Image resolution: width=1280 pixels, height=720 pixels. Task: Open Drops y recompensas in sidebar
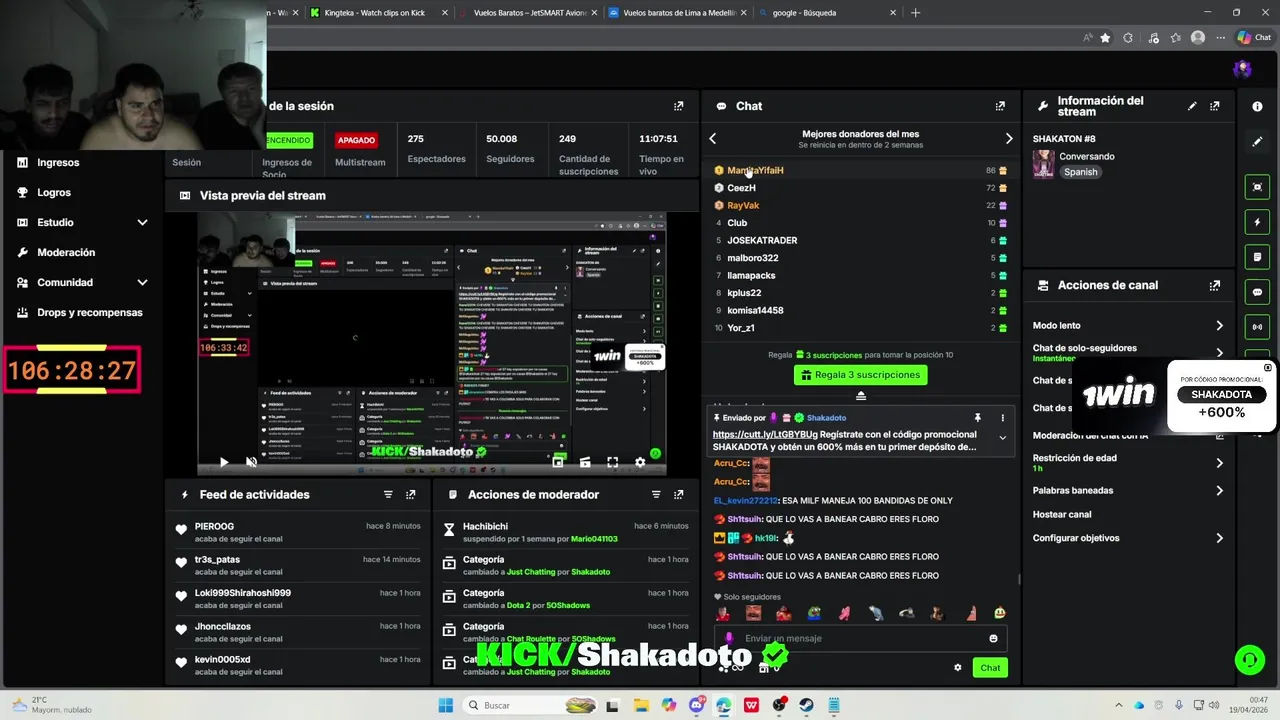coord(90,312)
